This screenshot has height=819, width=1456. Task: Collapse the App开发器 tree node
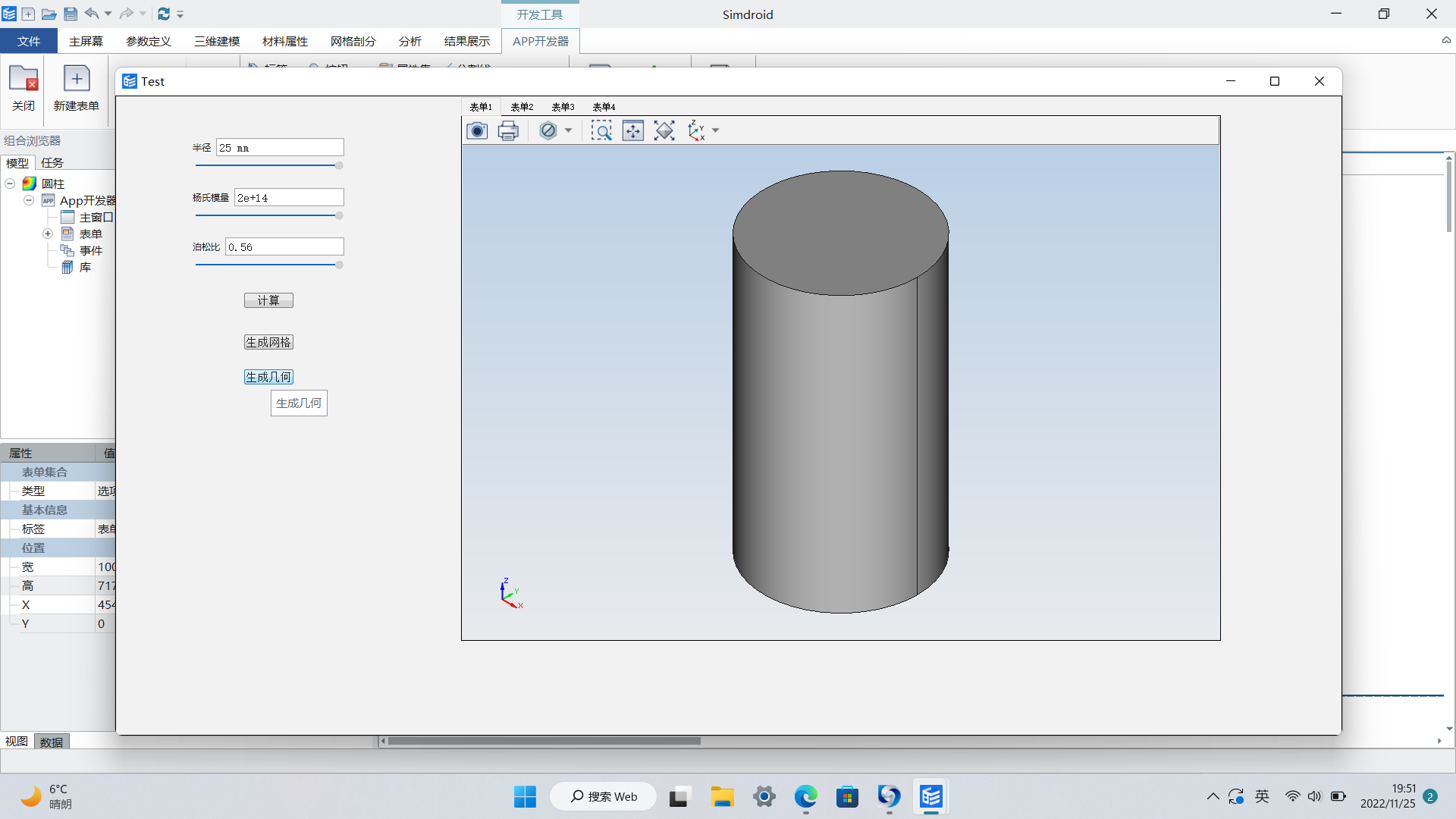click(x=28, y=200)
